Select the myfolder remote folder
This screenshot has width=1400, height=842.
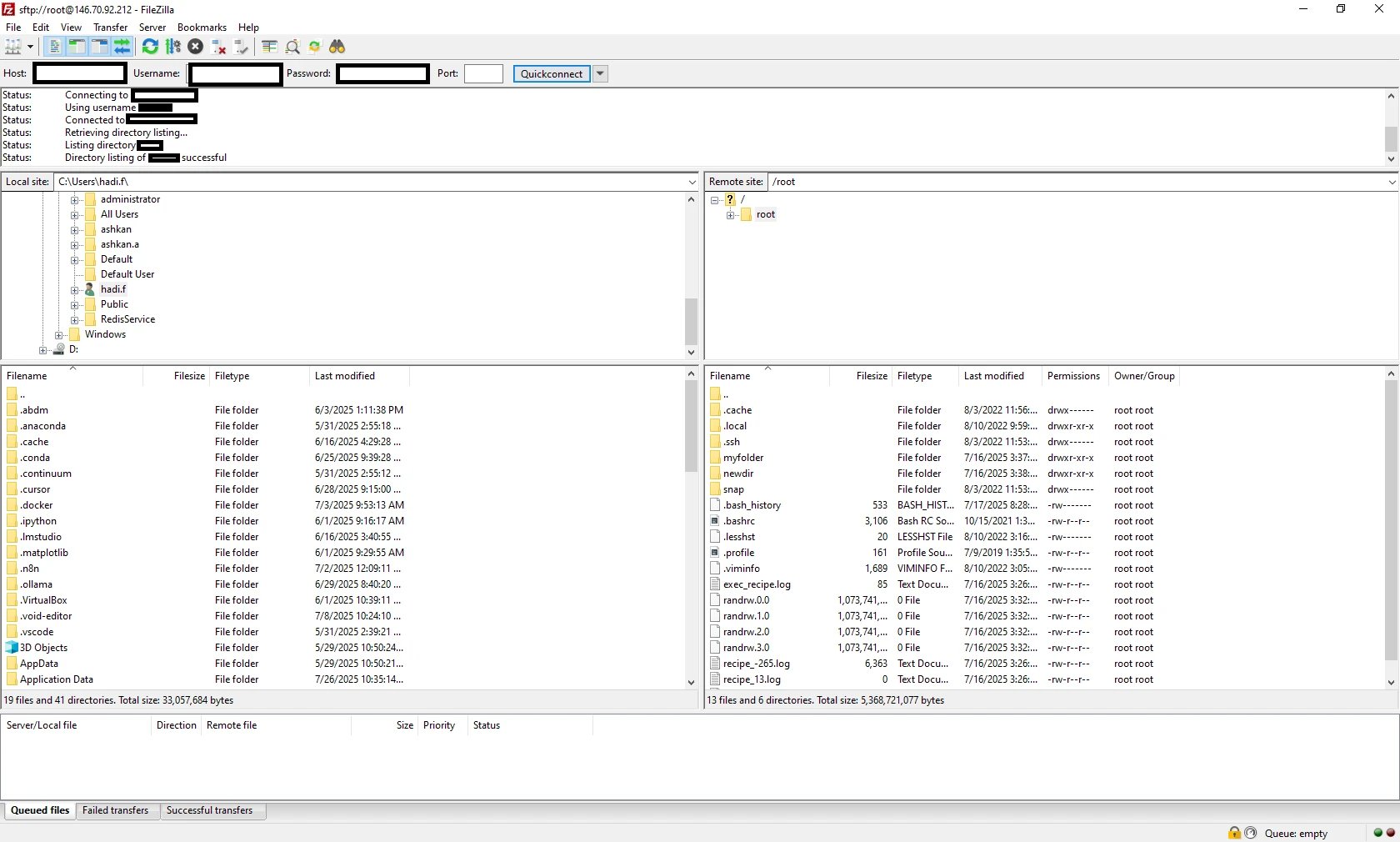point(743,458)
